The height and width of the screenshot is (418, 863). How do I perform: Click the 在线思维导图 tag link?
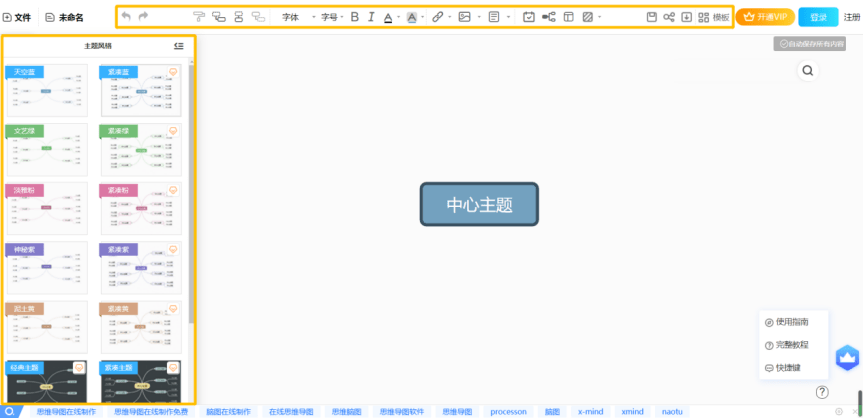291,411
